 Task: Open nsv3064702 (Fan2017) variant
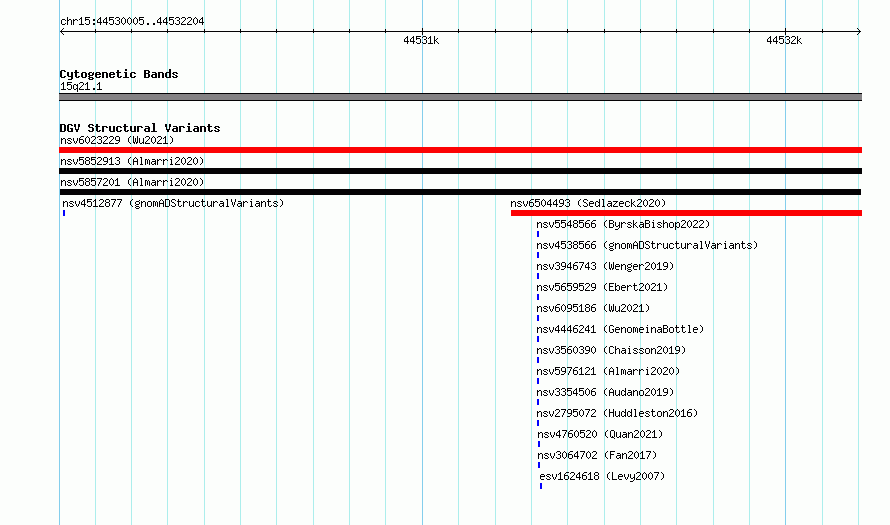(597, 455)
